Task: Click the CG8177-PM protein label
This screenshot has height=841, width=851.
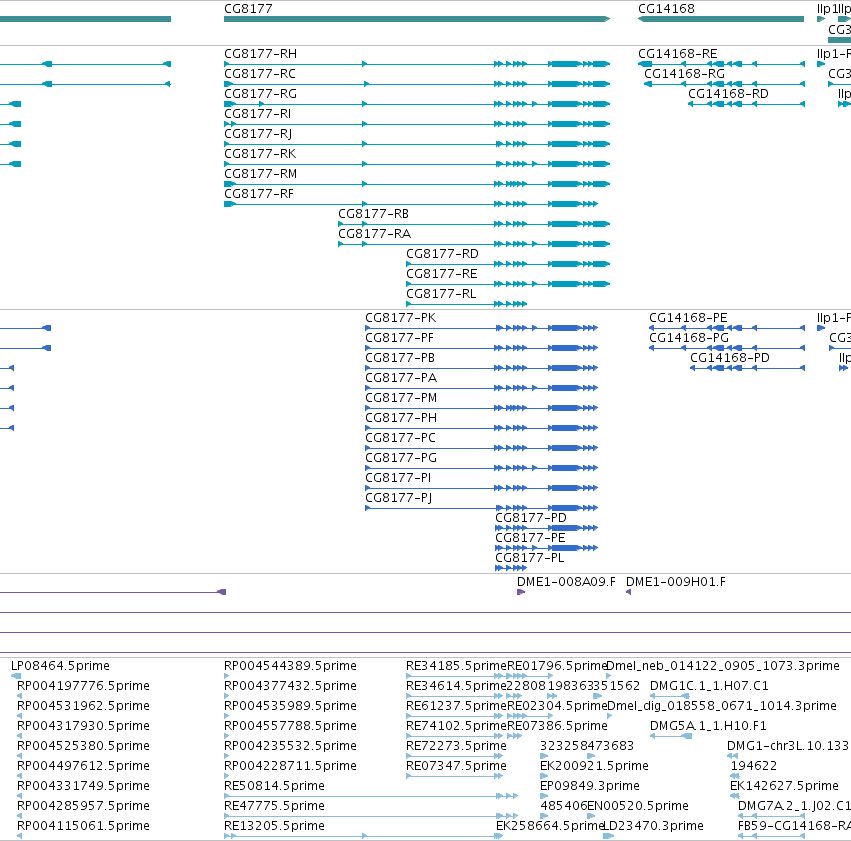Action: (x=401, y=398)
